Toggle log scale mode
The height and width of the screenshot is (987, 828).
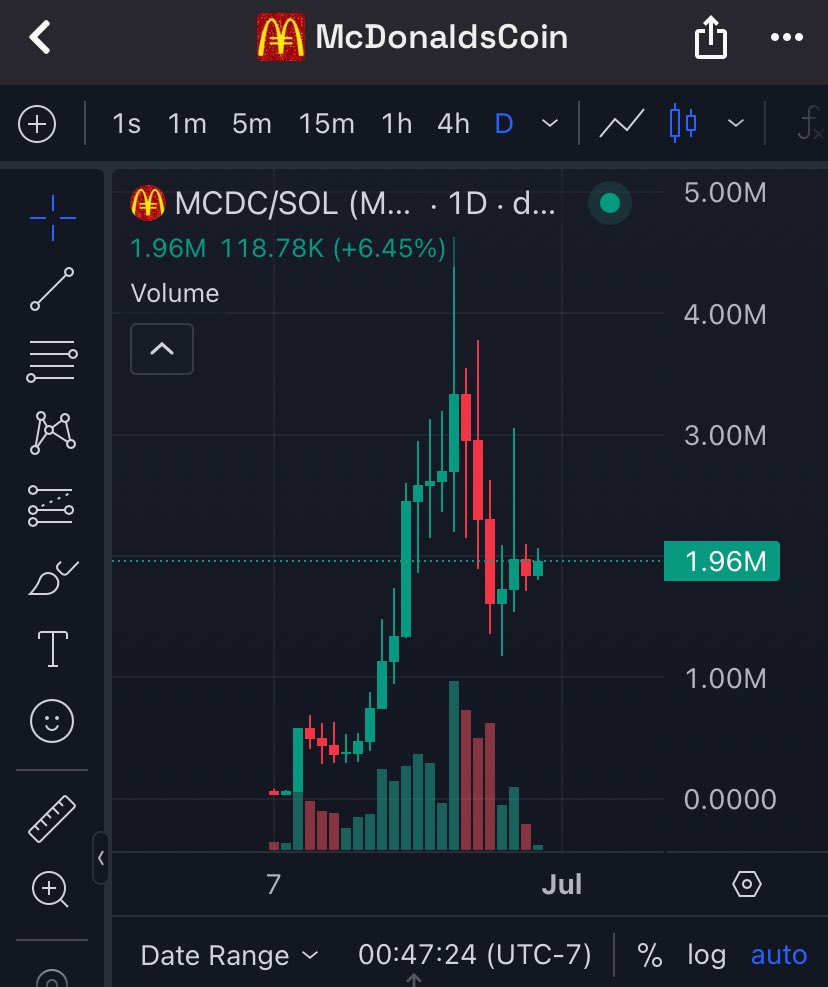pos(706,956)
